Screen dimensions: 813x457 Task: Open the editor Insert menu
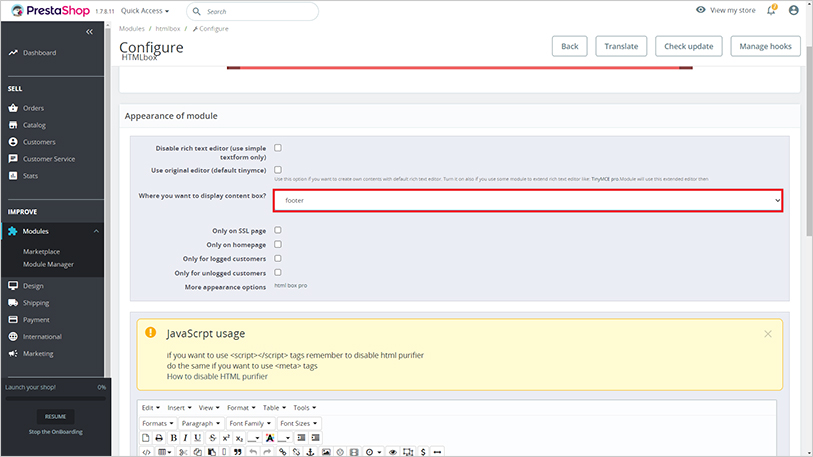click(x=179, y=408)
